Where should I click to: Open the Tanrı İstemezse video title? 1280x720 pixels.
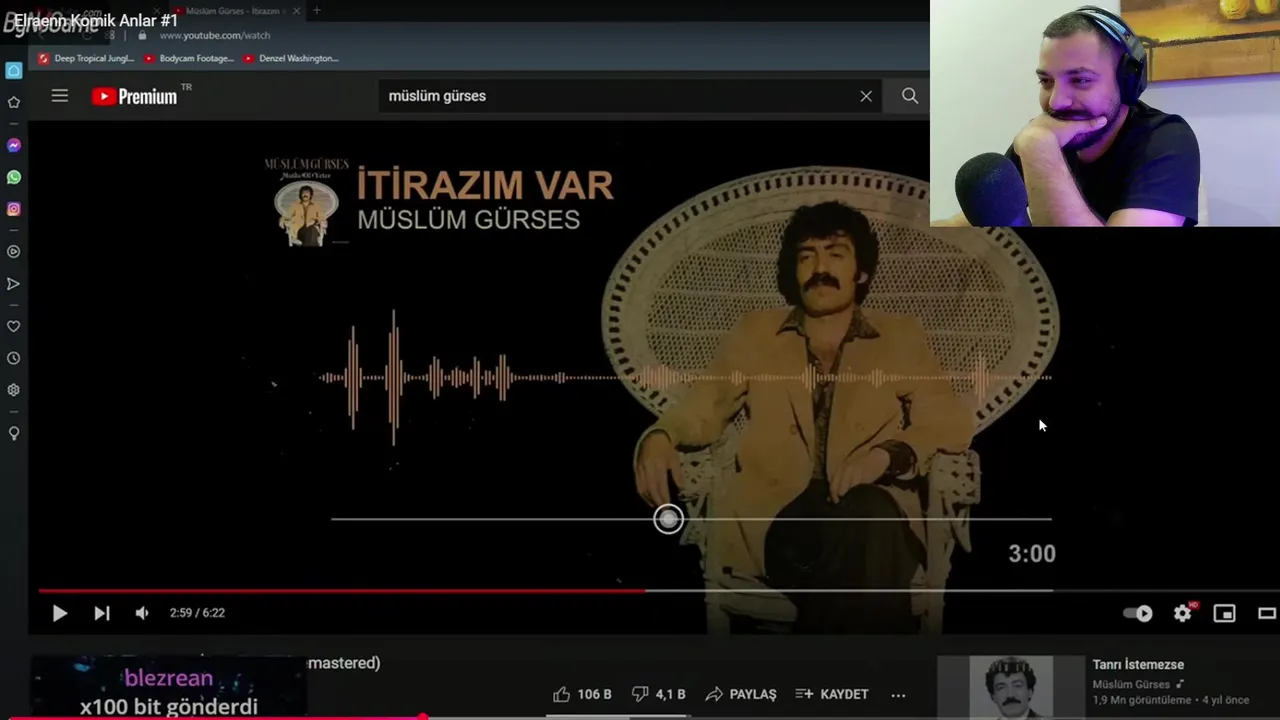point(1138,664)
